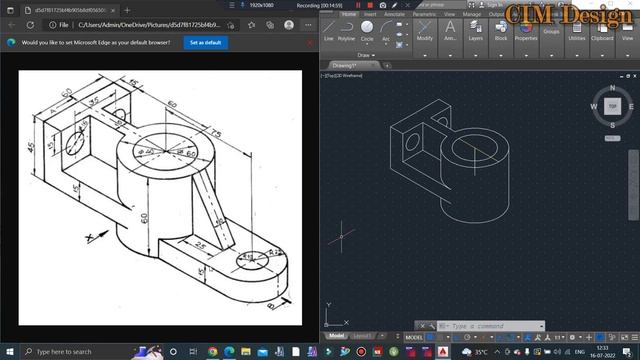Select the Line tool in AutoCAD
The image size is (640, 360).
[329, 30]
